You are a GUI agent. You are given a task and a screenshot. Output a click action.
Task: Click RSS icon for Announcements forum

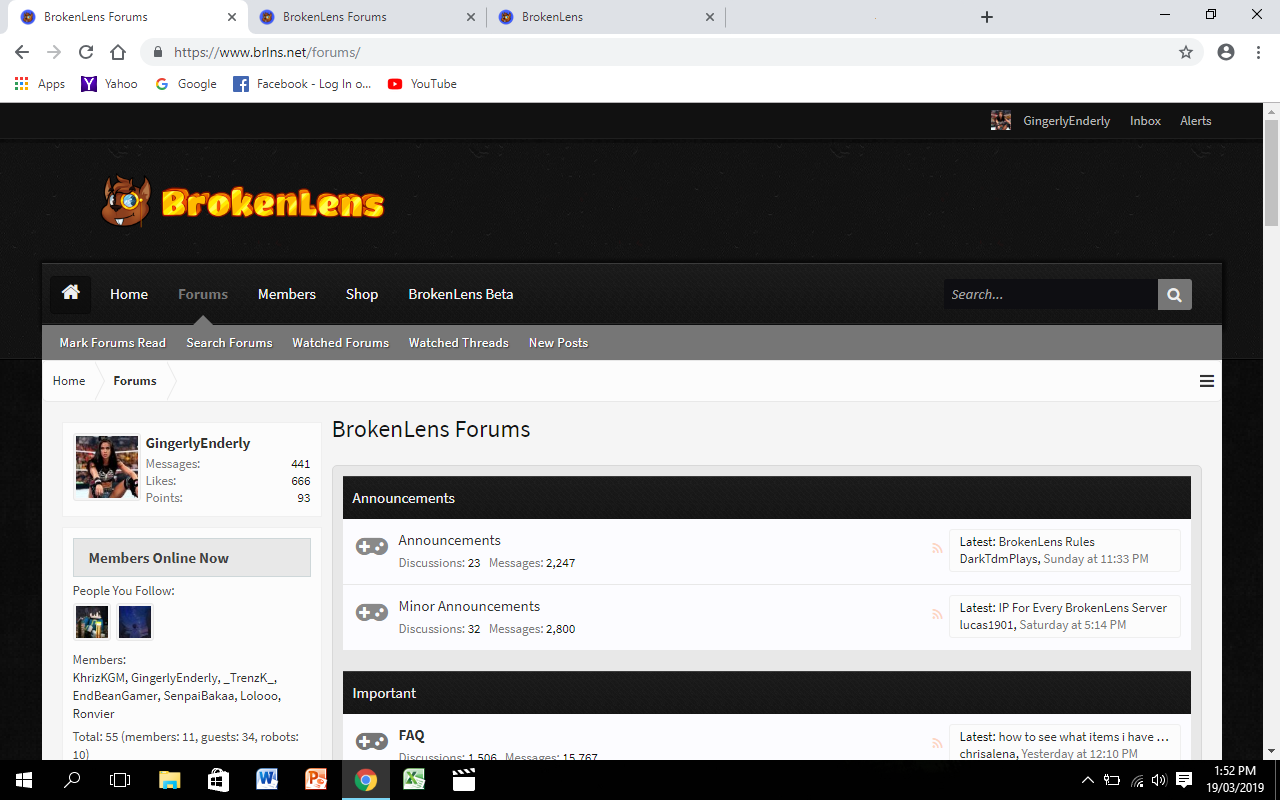[x=937, y=548]
